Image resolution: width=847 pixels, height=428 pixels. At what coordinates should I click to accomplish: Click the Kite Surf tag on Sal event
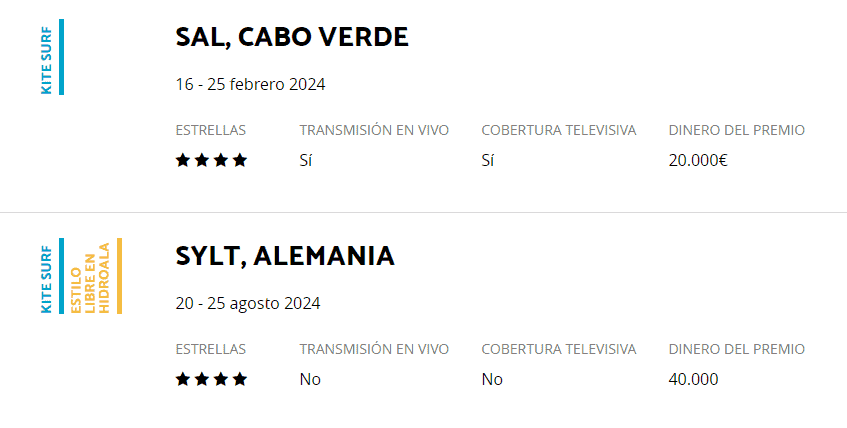tap(46, 60)
